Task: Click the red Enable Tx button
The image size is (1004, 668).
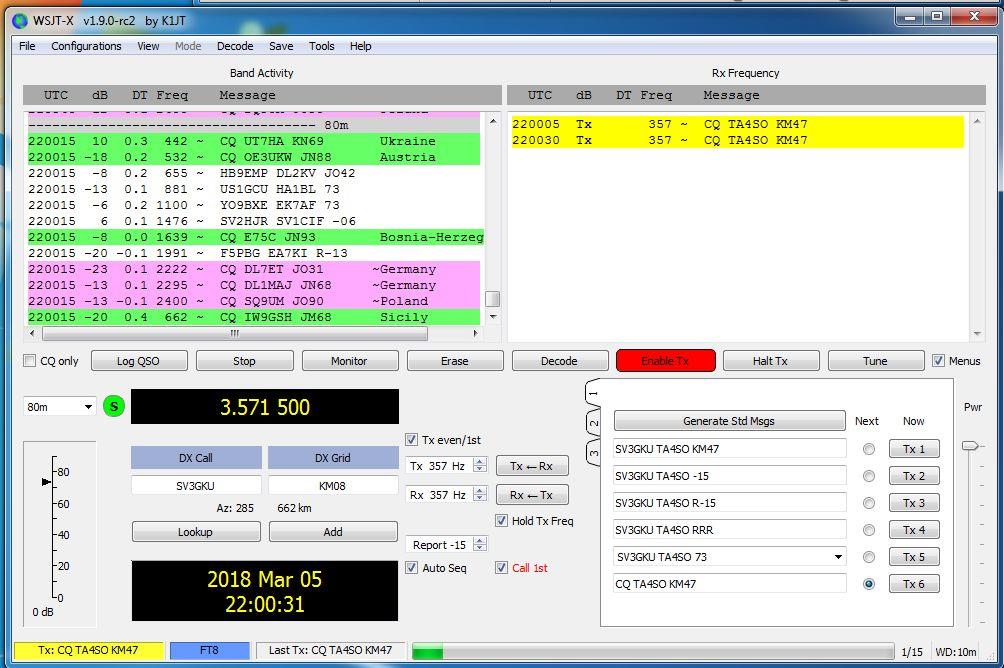Action: 665,361
